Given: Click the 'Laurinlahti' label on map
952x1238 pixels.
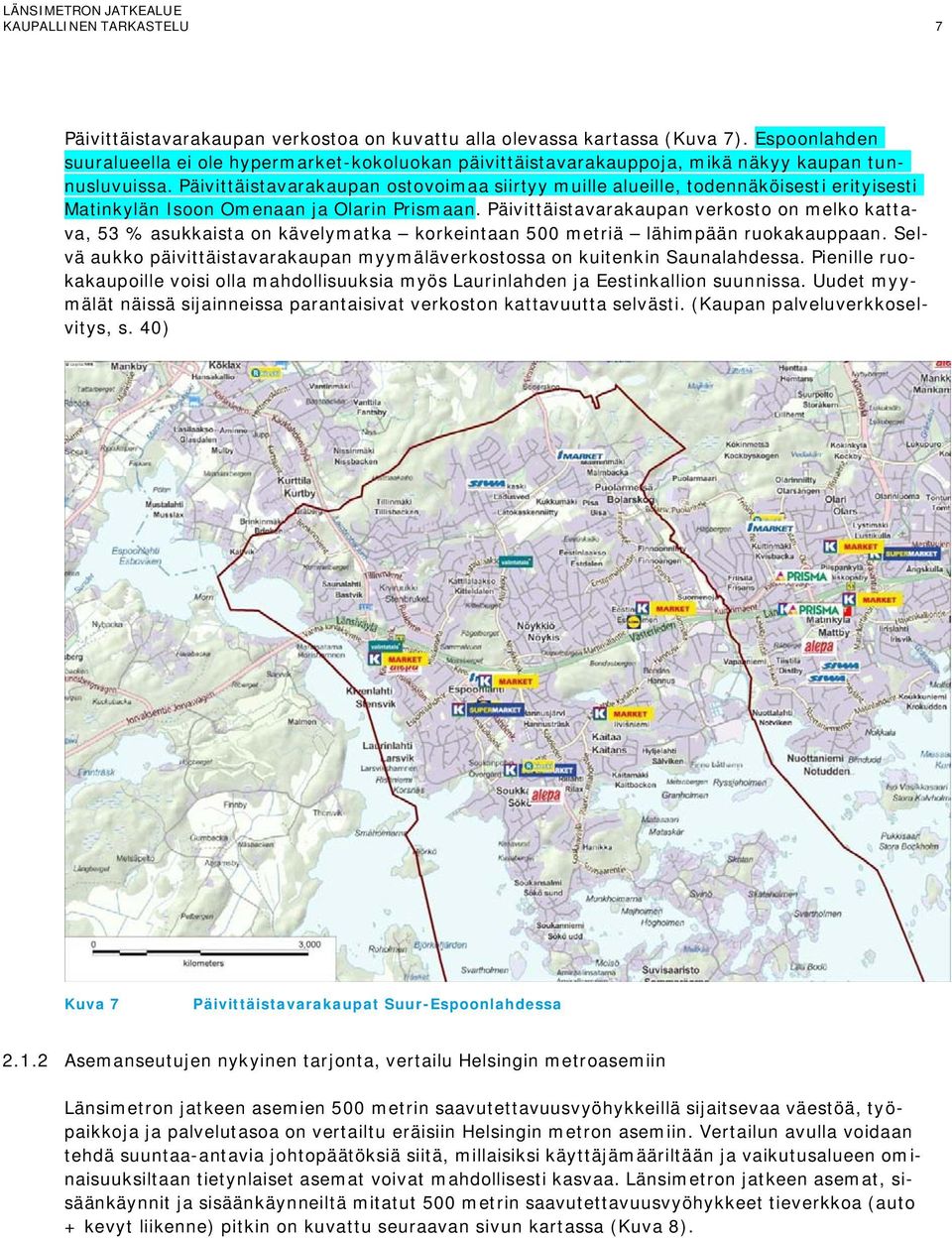Looking at the screenshot, I should point(388,746).
